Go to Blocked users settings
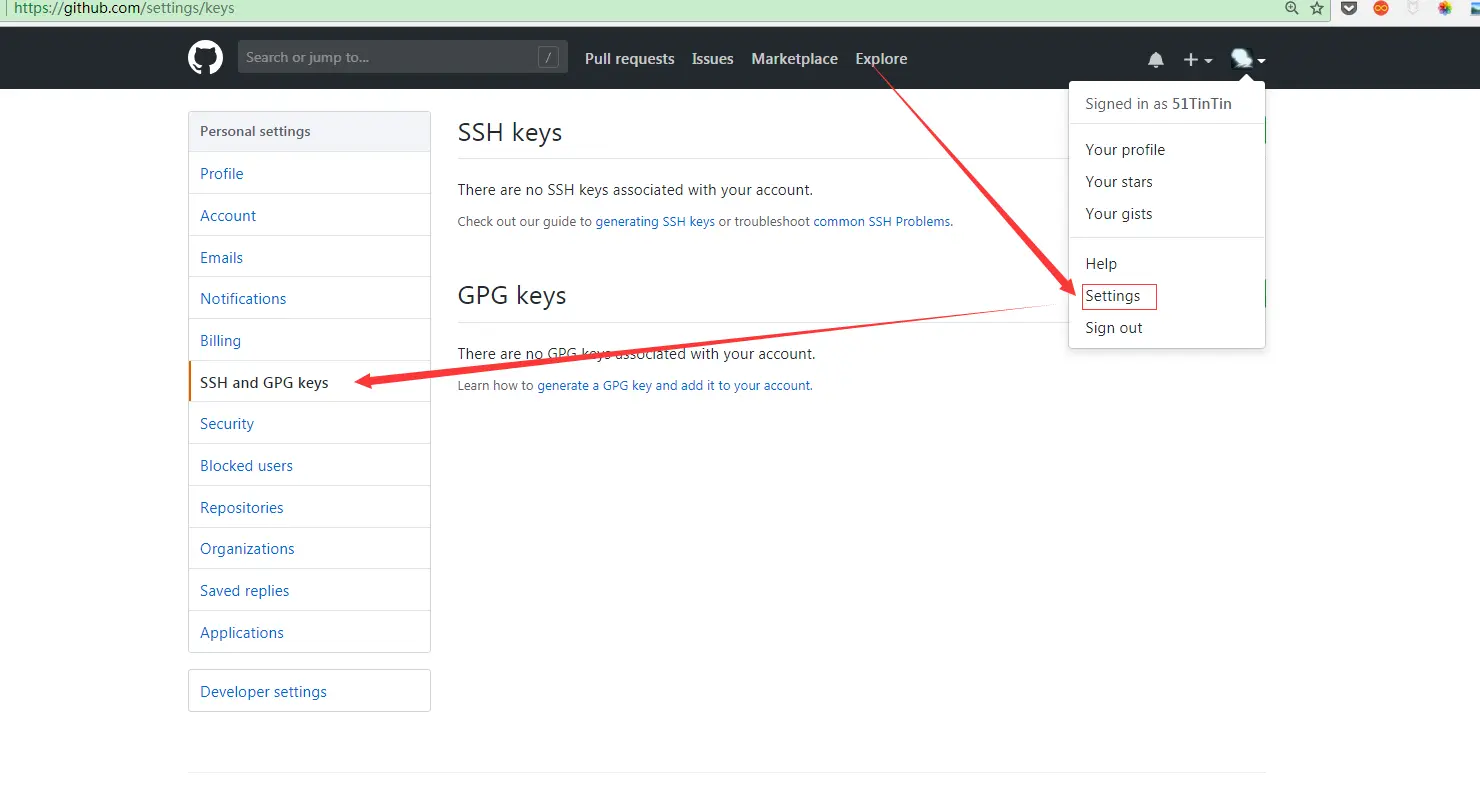The image size is (1480, 794). tap(309, 466)
